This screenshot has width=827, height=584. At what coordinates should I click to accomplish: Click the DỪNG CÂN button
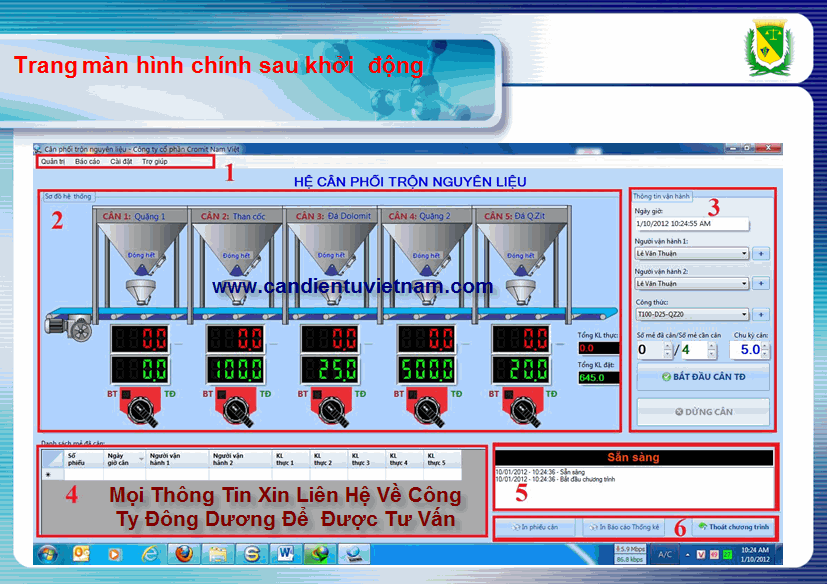703,411
